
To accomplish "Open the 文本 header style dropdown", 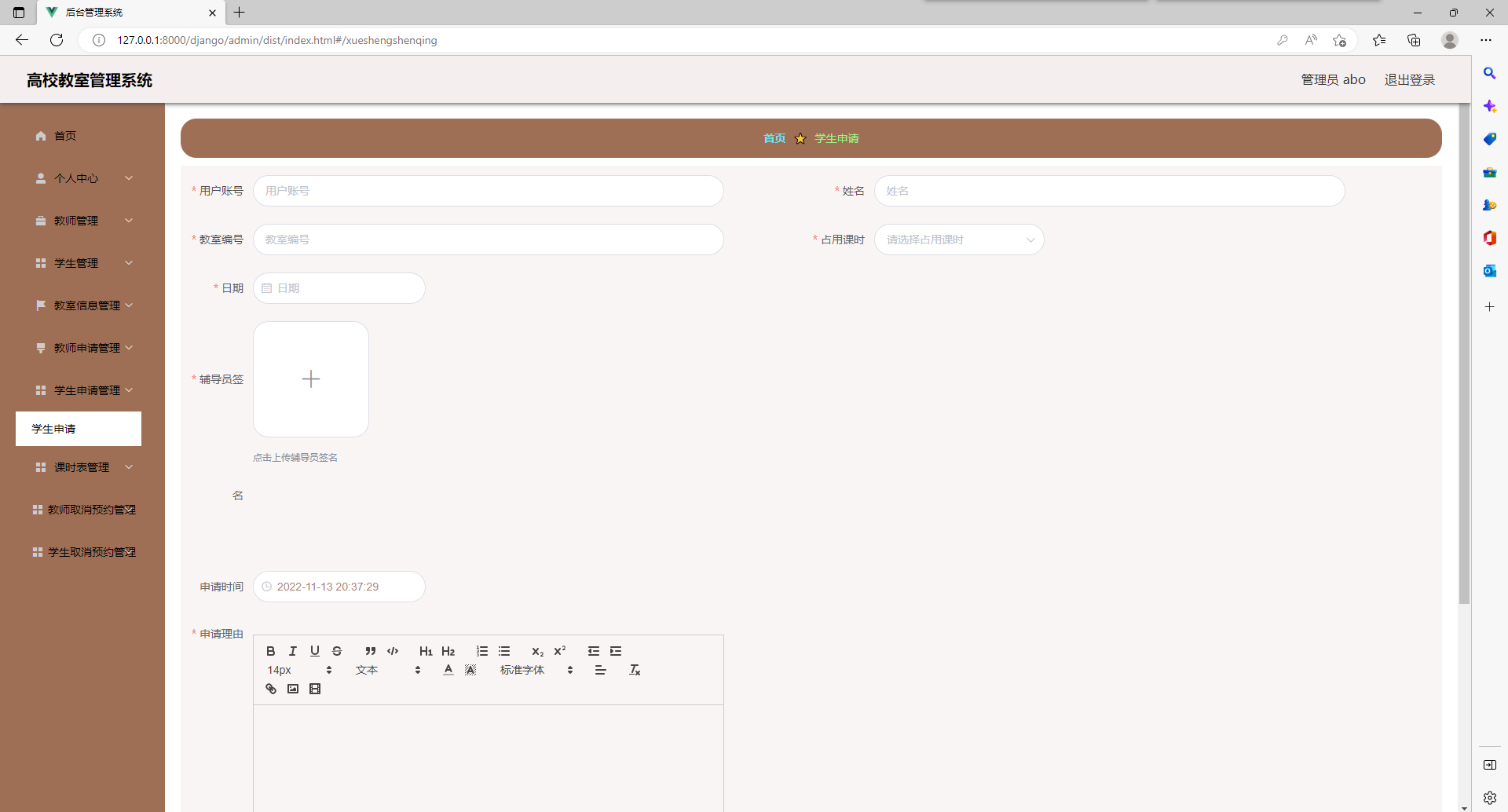I will (x=388, y=670).
